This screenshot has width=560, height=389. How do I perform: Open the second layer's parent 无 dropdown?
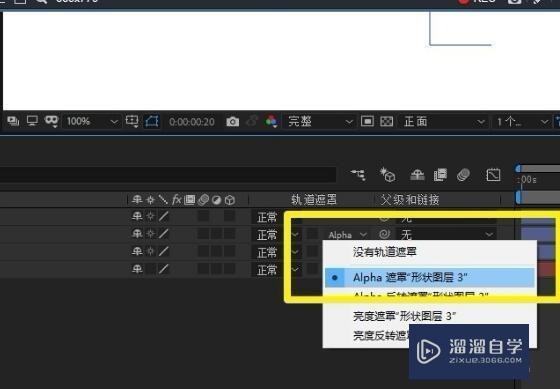446,235
